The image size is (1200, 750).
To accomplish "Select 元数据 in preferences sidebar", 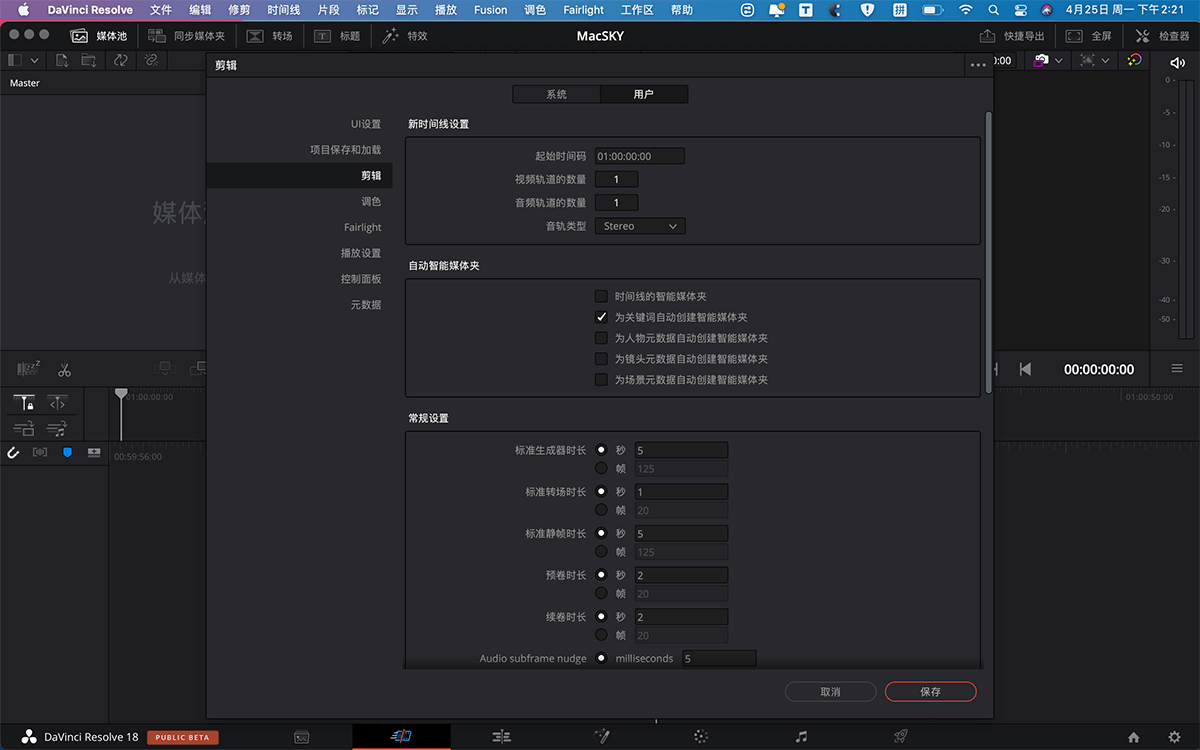I will [366, 305].
